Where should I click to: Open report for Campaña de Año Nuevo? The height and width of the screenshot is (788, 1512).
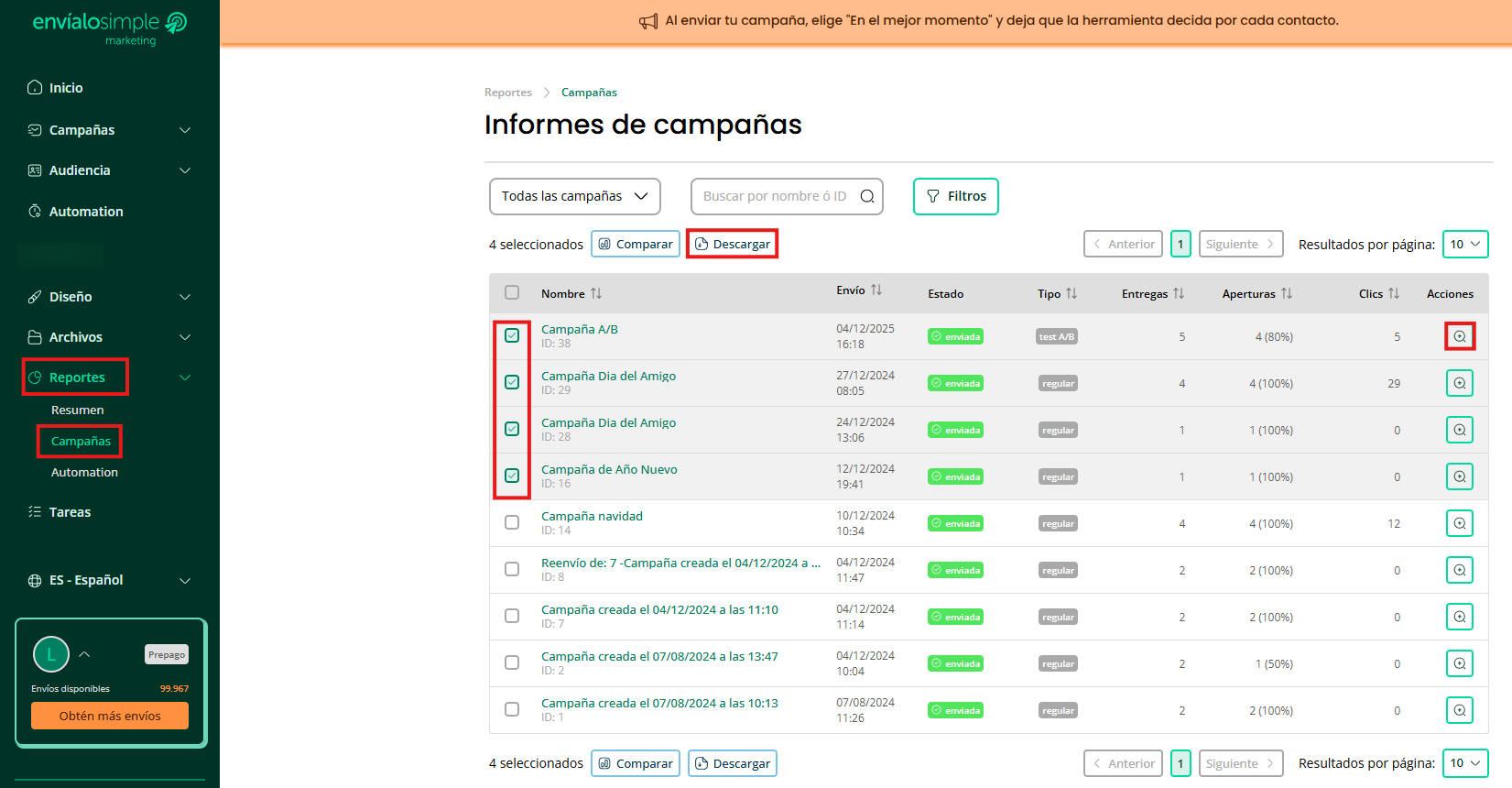coord(1460,476)
